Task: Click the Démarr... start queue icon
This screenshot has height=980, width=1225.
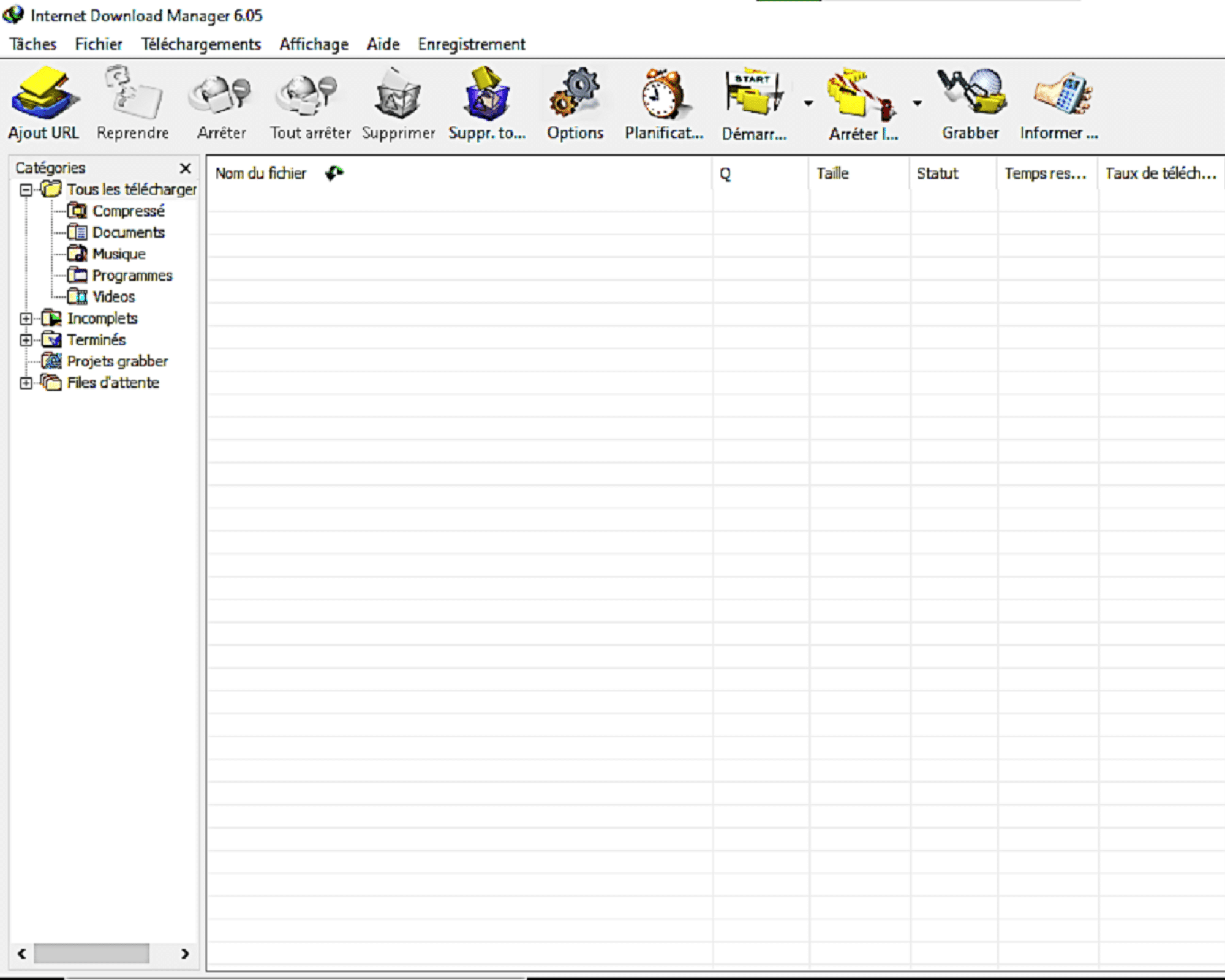Action: coord(754,92)
